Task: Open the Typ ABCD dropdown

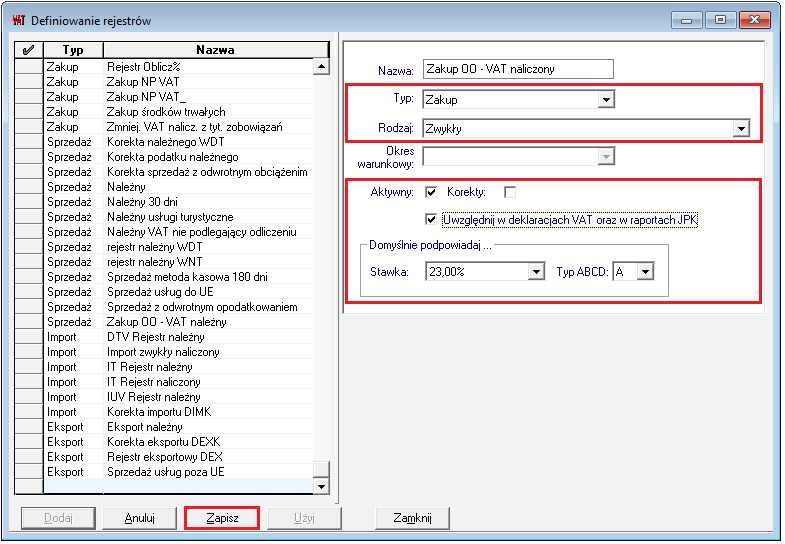Action: (x=645, y=272)
